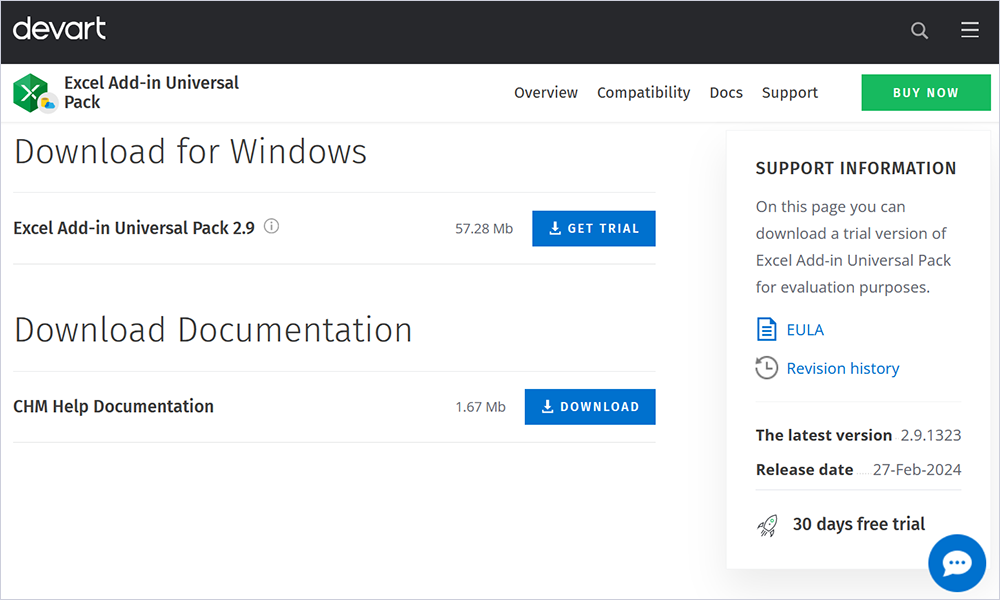Click the Excel Add-in product icon
Image resolution: width=1000 pixels, height=600 pixels.
(34, 93)
